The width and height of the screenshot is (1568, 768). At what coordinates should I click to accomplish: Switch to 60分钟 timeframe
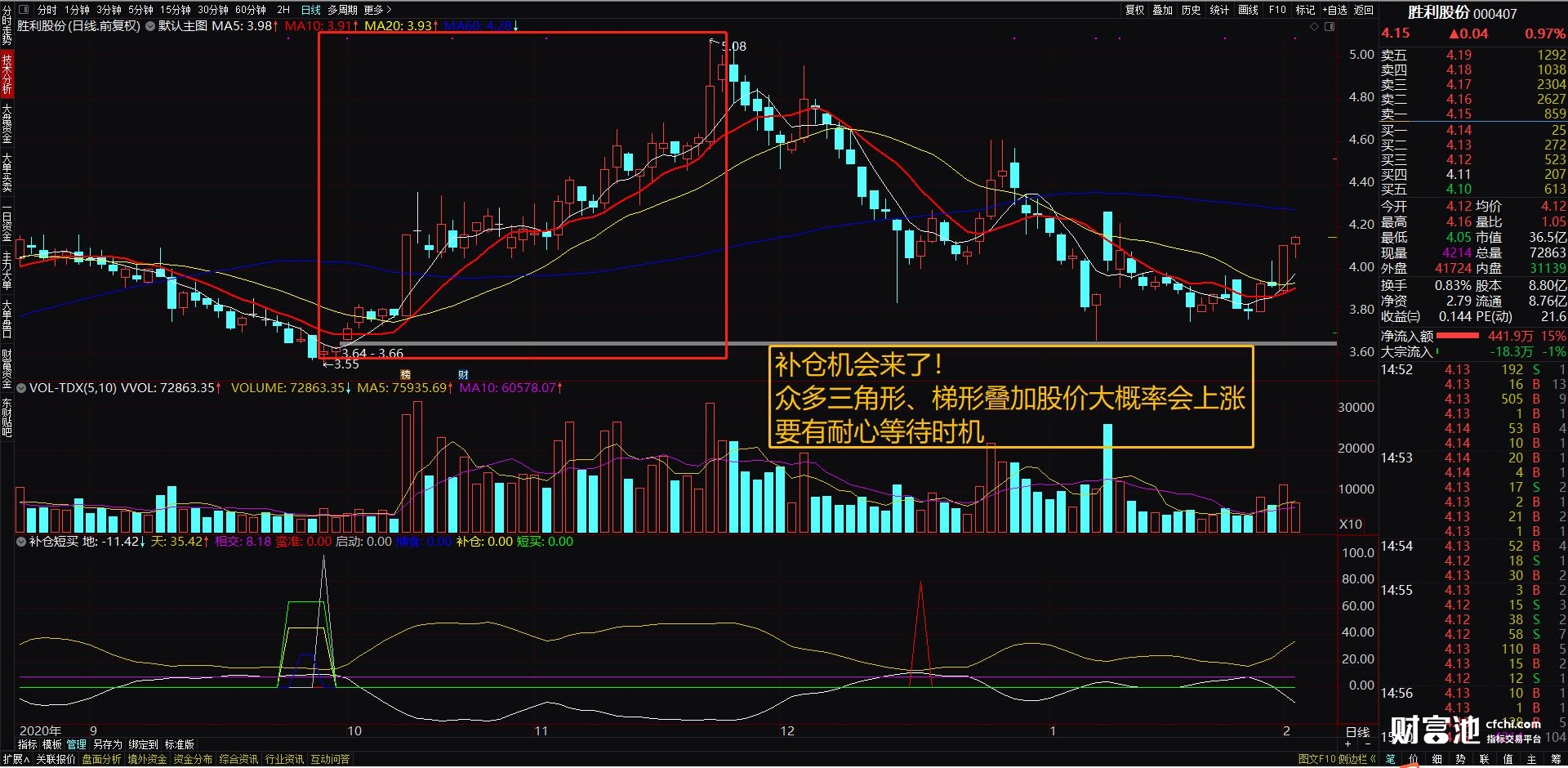click(x=251, y=10)
